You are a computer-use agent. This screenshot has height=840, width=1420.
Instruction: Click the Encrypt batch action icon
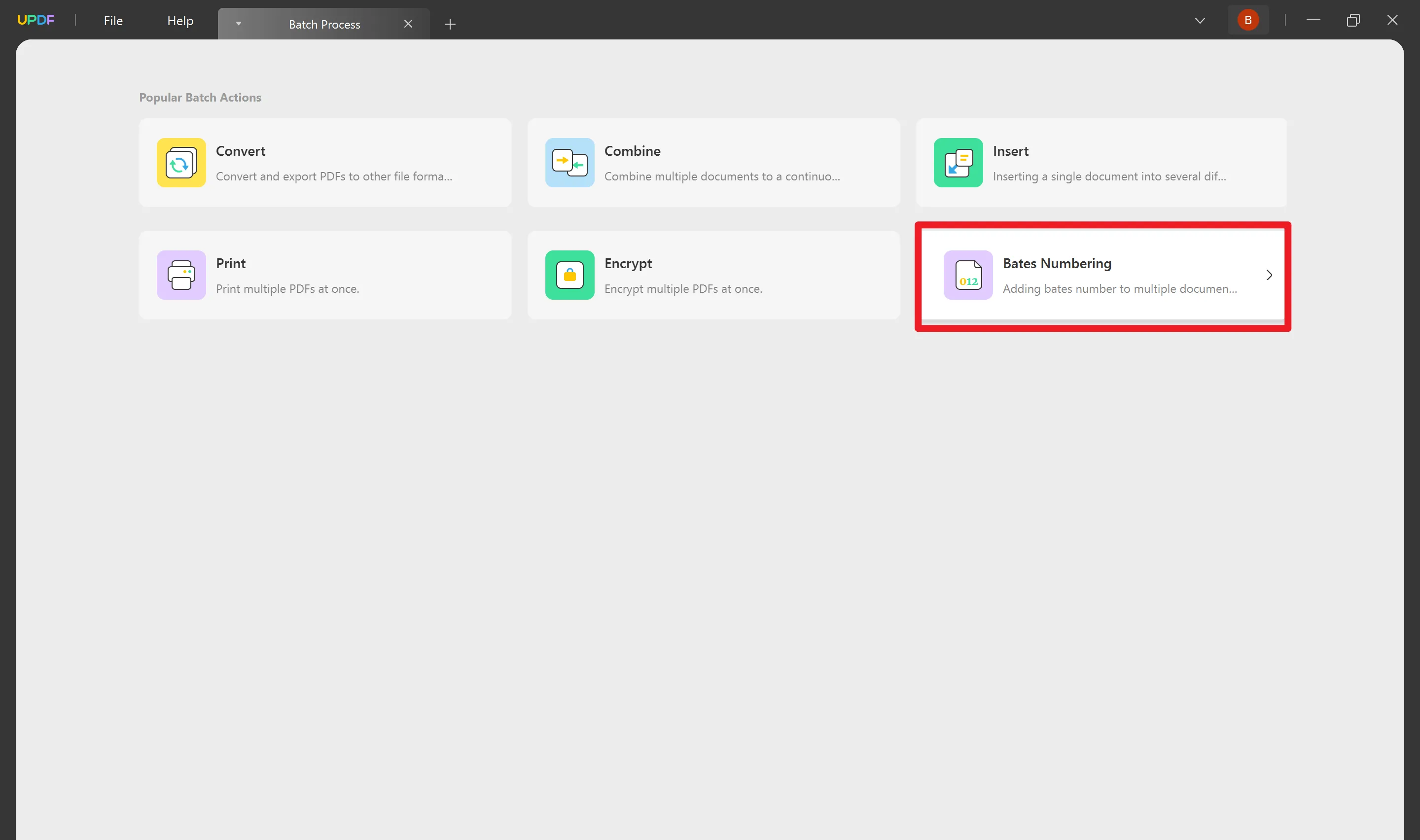569,275
